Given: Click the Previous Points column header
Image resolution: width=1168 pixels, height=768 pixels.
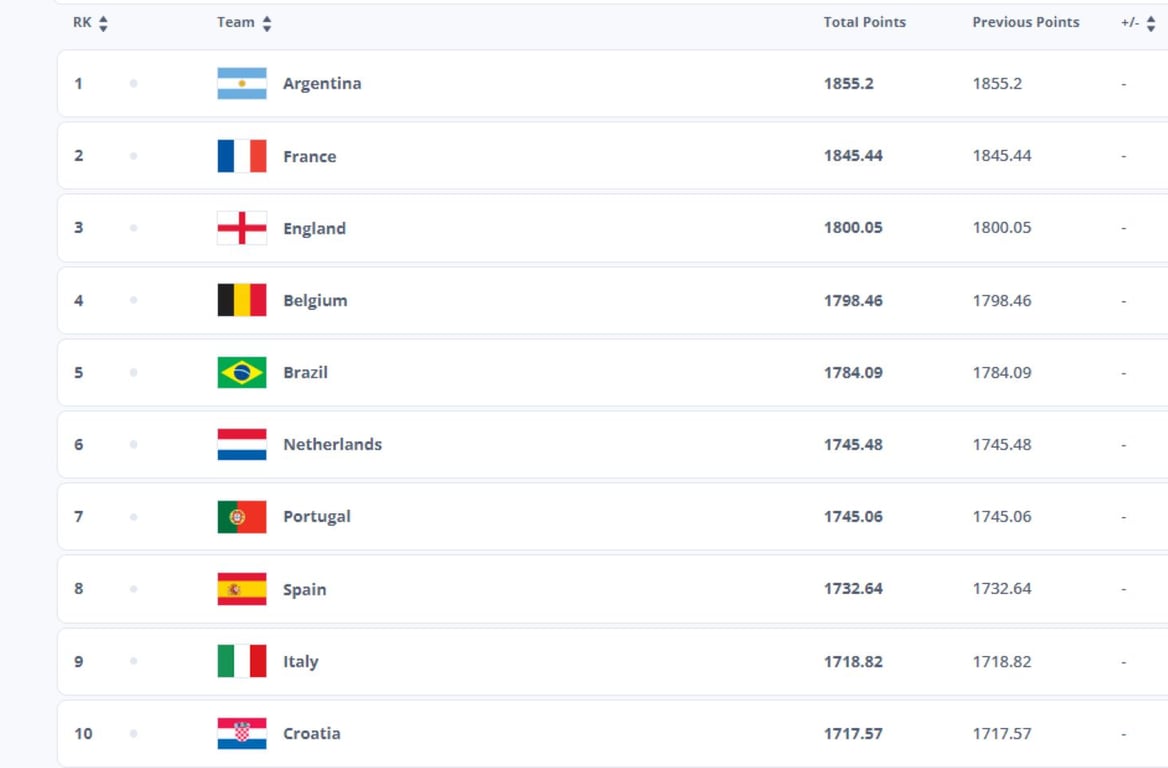Looking at the screenshot, I should (1025, 22).
